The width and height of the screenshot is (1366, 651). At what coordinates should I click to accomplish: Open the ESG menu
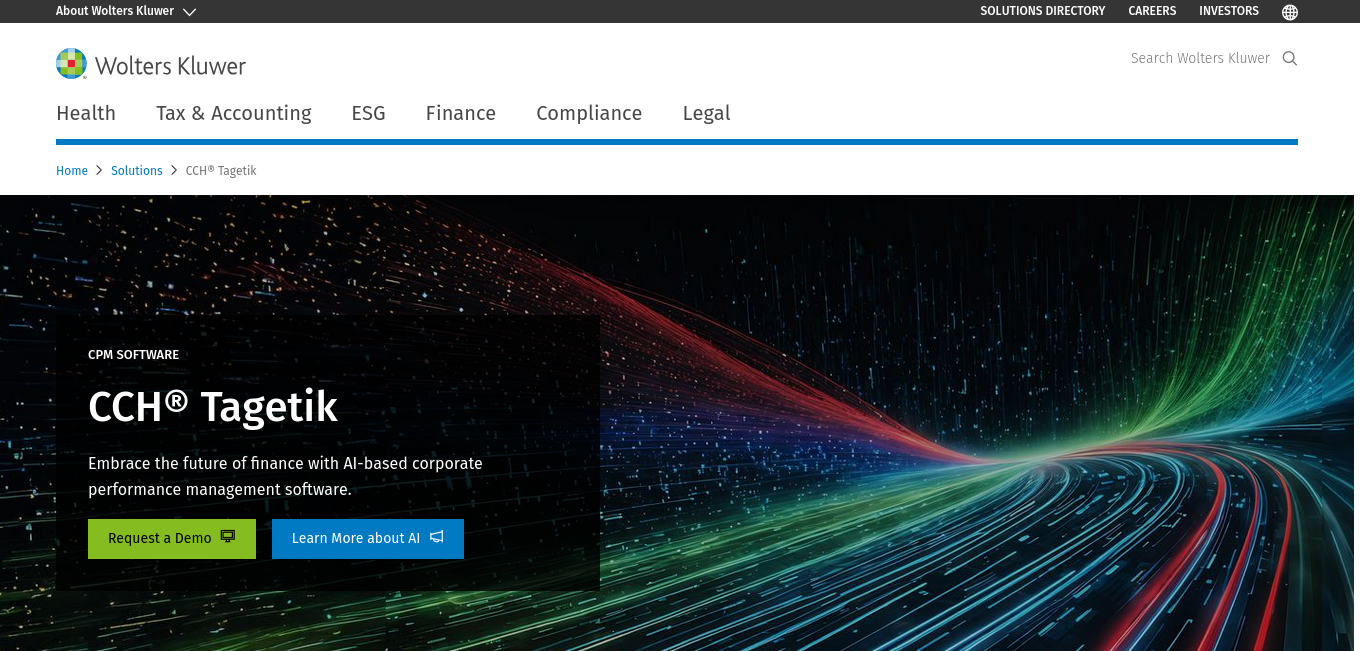[368, 113]
